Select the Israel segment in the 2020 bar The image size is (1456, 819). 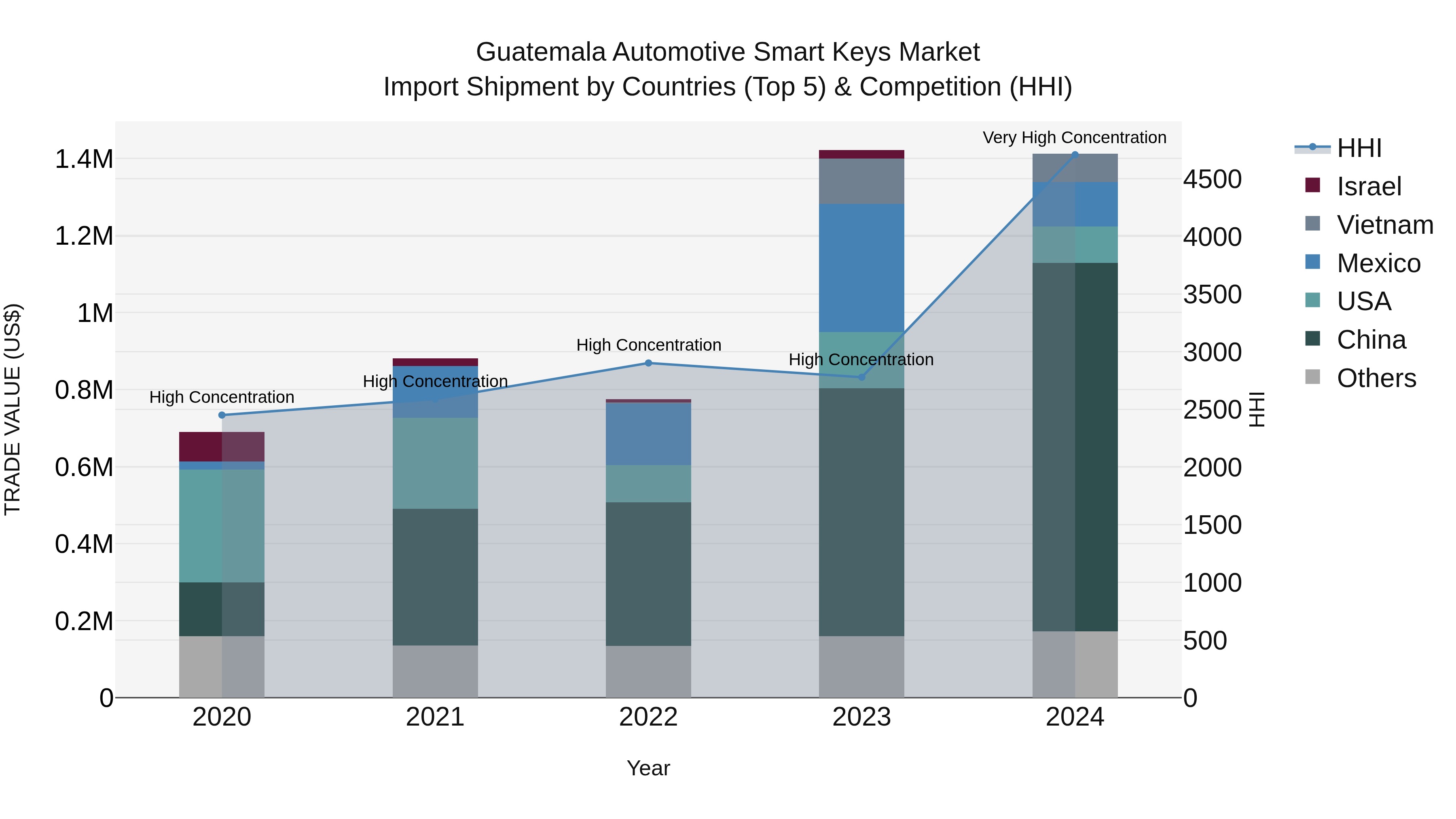(x=222, y=447)
